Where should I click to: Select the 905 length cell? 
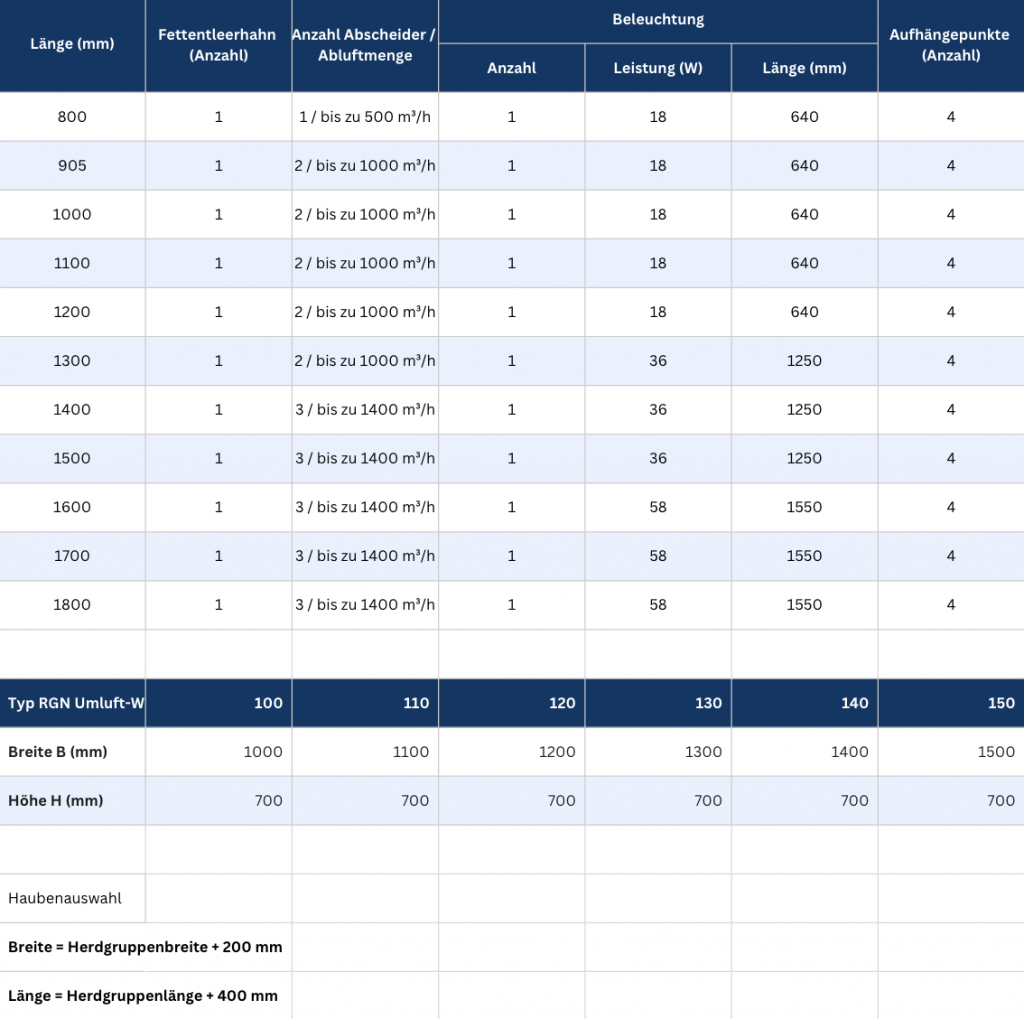pyautogui.click(x=72, y=166)
